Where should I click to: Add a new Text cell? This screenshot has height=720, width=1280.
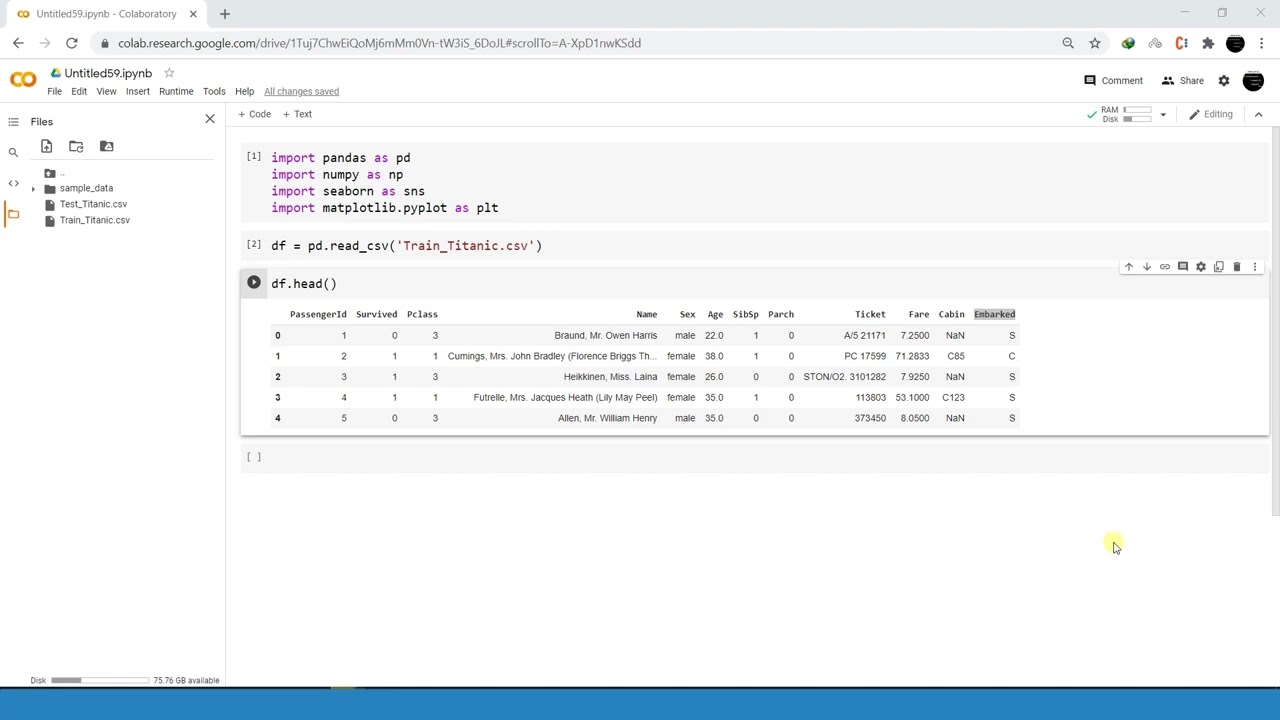(x=297, y=114)
